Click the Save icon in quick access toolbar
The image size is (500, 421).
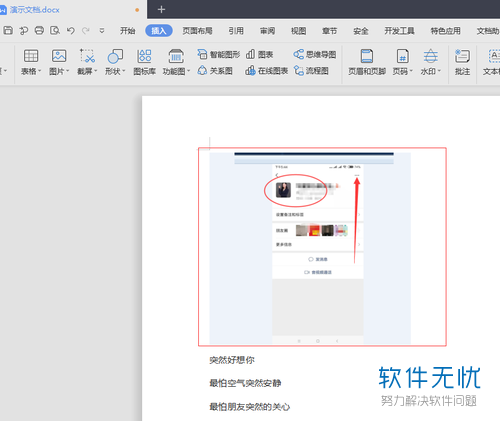click(8, 30)
